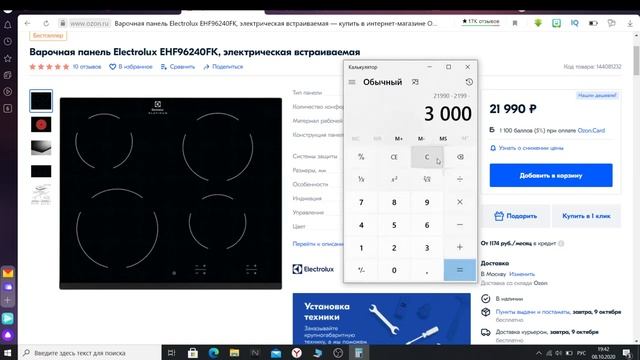Click digit 5 on calculator
Viewport: 640px width, 360px height.
[394, 225]
